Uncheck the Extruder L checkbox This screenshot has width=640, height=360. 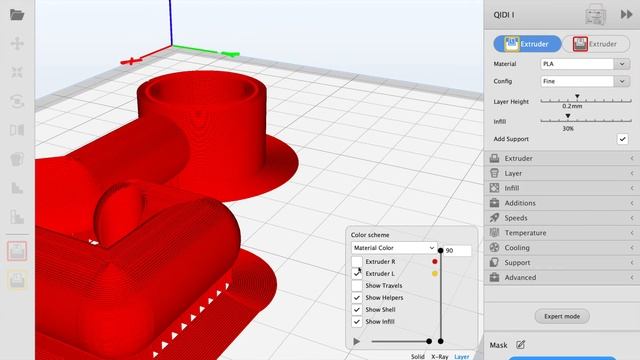357,274
